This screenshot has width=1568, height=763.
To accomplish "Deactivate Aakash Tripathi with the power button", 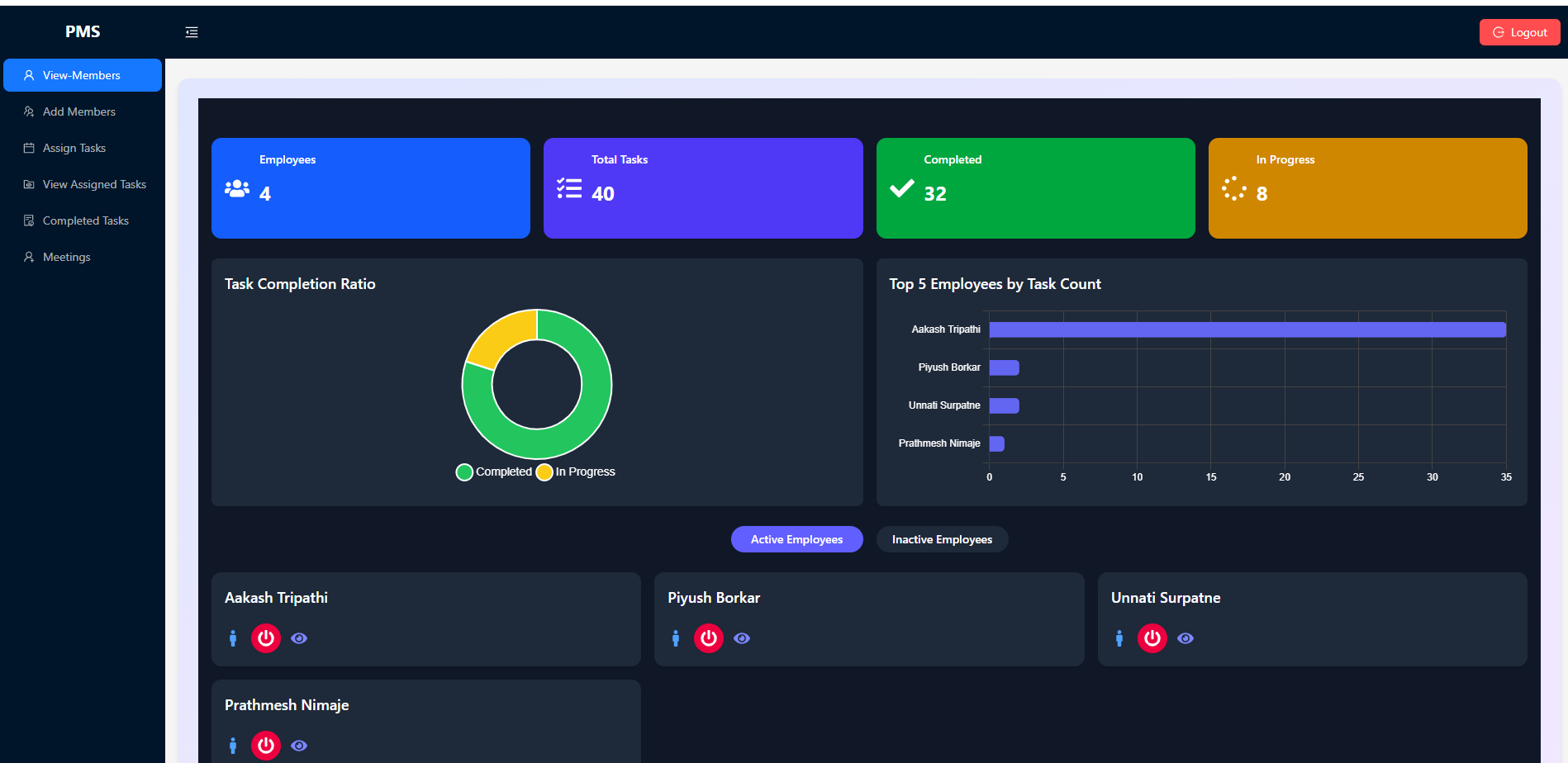I will 266,638.
